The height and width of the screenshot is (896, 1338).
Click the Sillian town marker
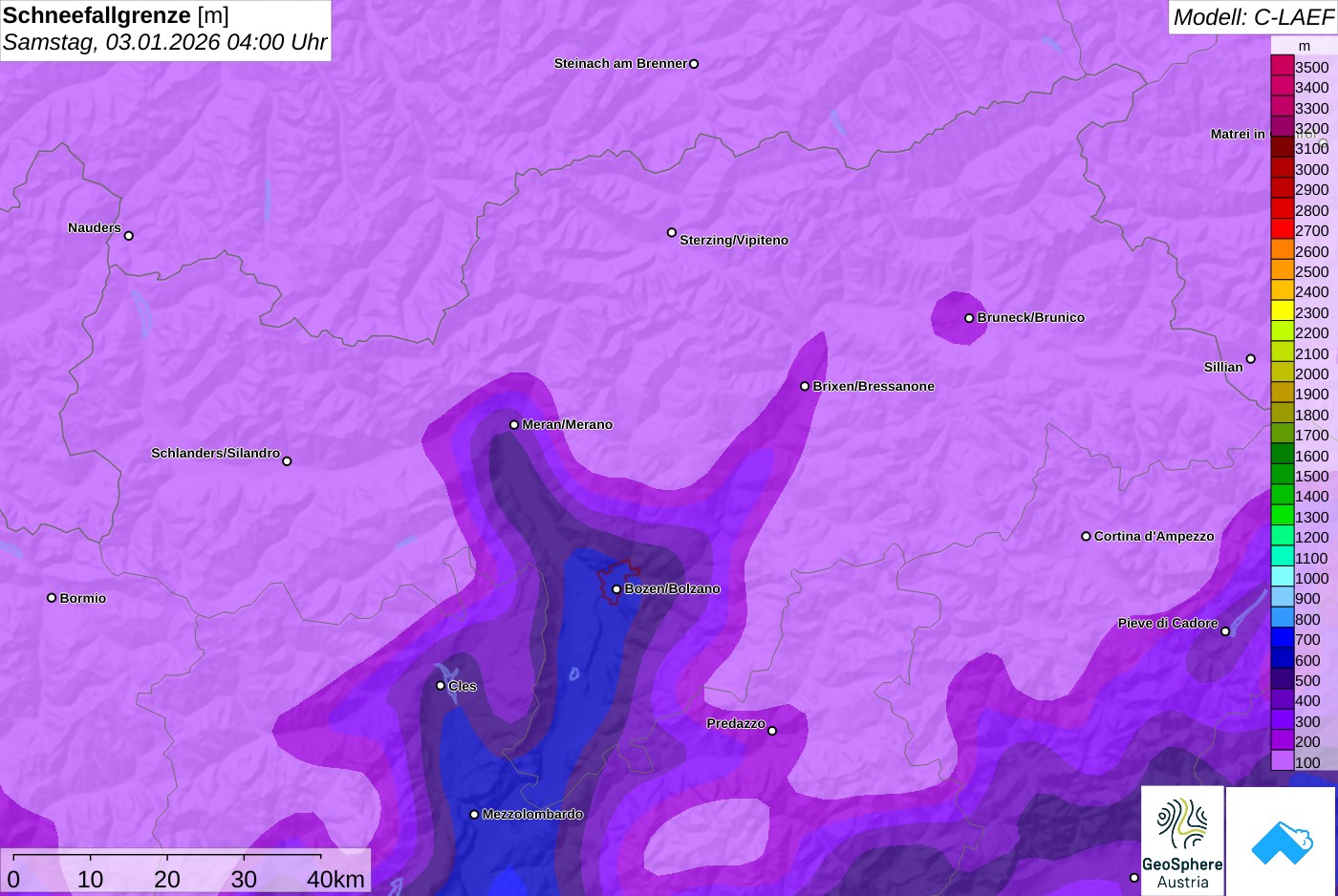pyautogui.click(x=1250, y=359)
